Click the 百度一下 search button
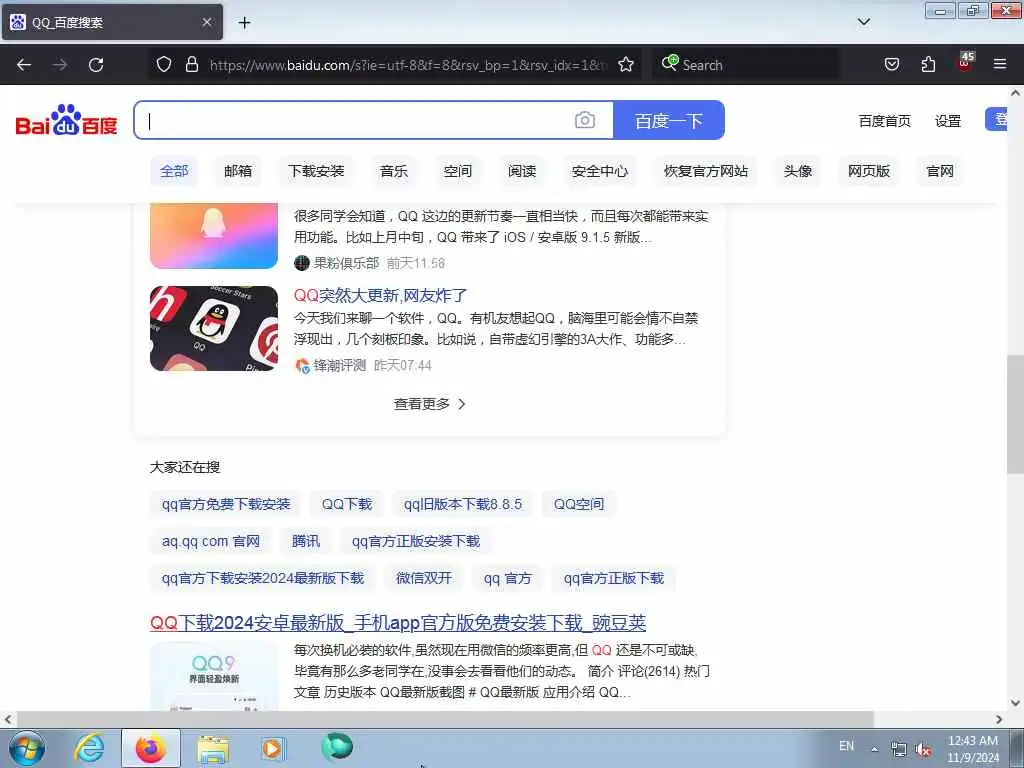Image resolution: width=1024 pixels, height=768 pixels. click(669, 120)
